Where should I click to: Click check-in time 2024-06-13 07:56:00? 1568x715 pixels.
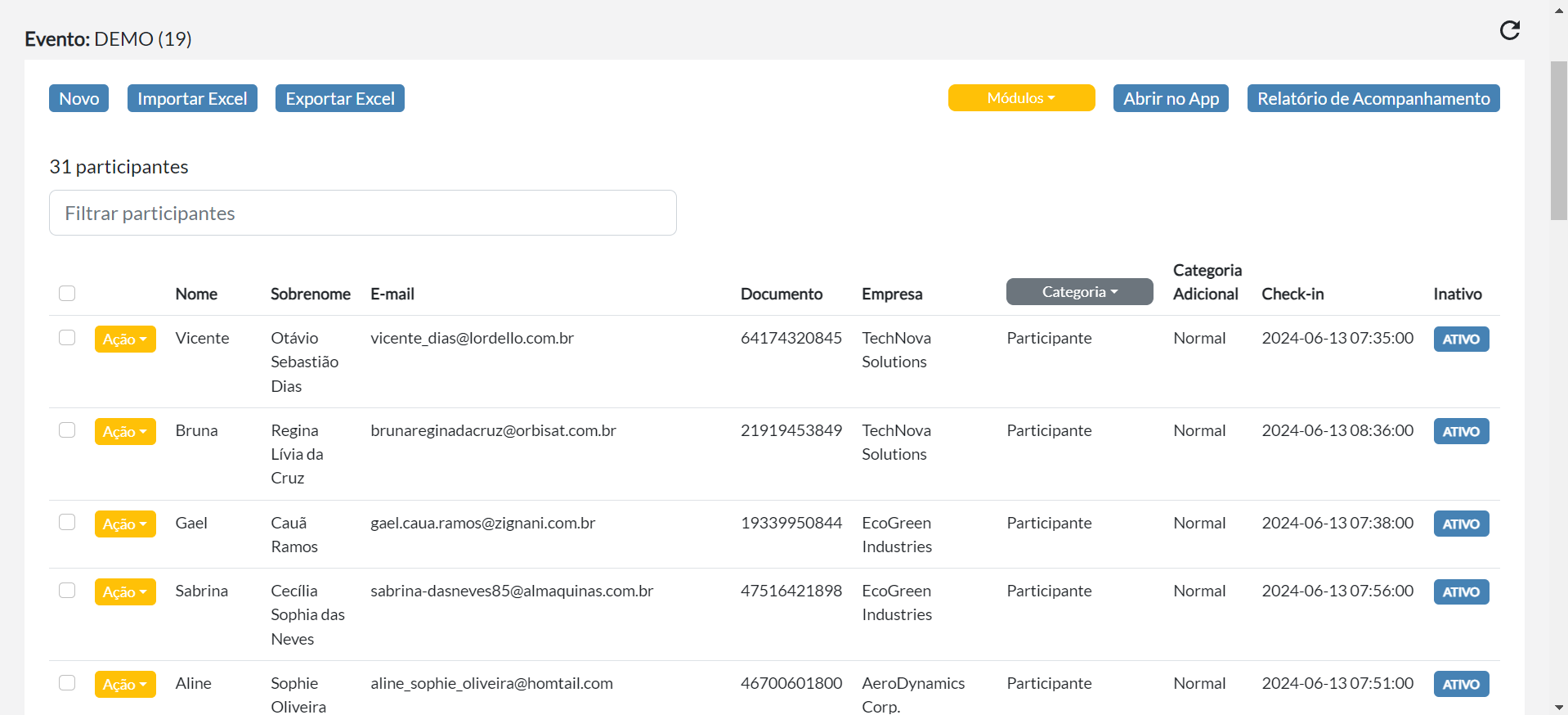tap(1337, 591)
